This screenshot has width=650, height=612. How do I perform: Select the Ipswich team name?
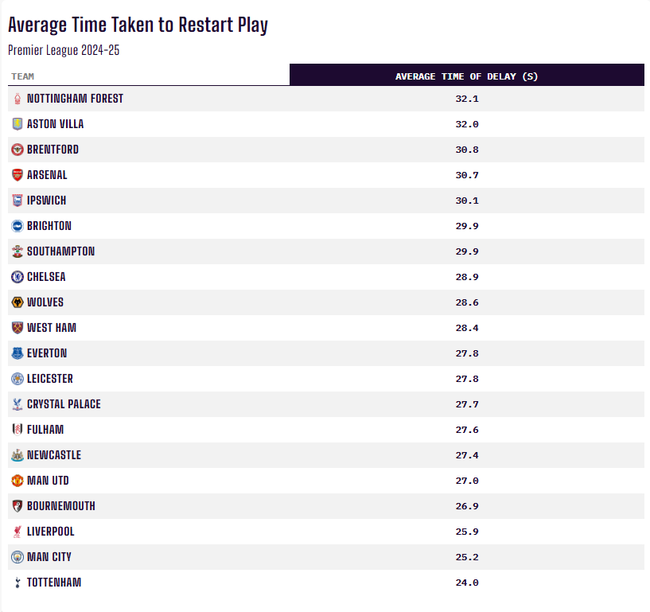[x=47, y=201]
